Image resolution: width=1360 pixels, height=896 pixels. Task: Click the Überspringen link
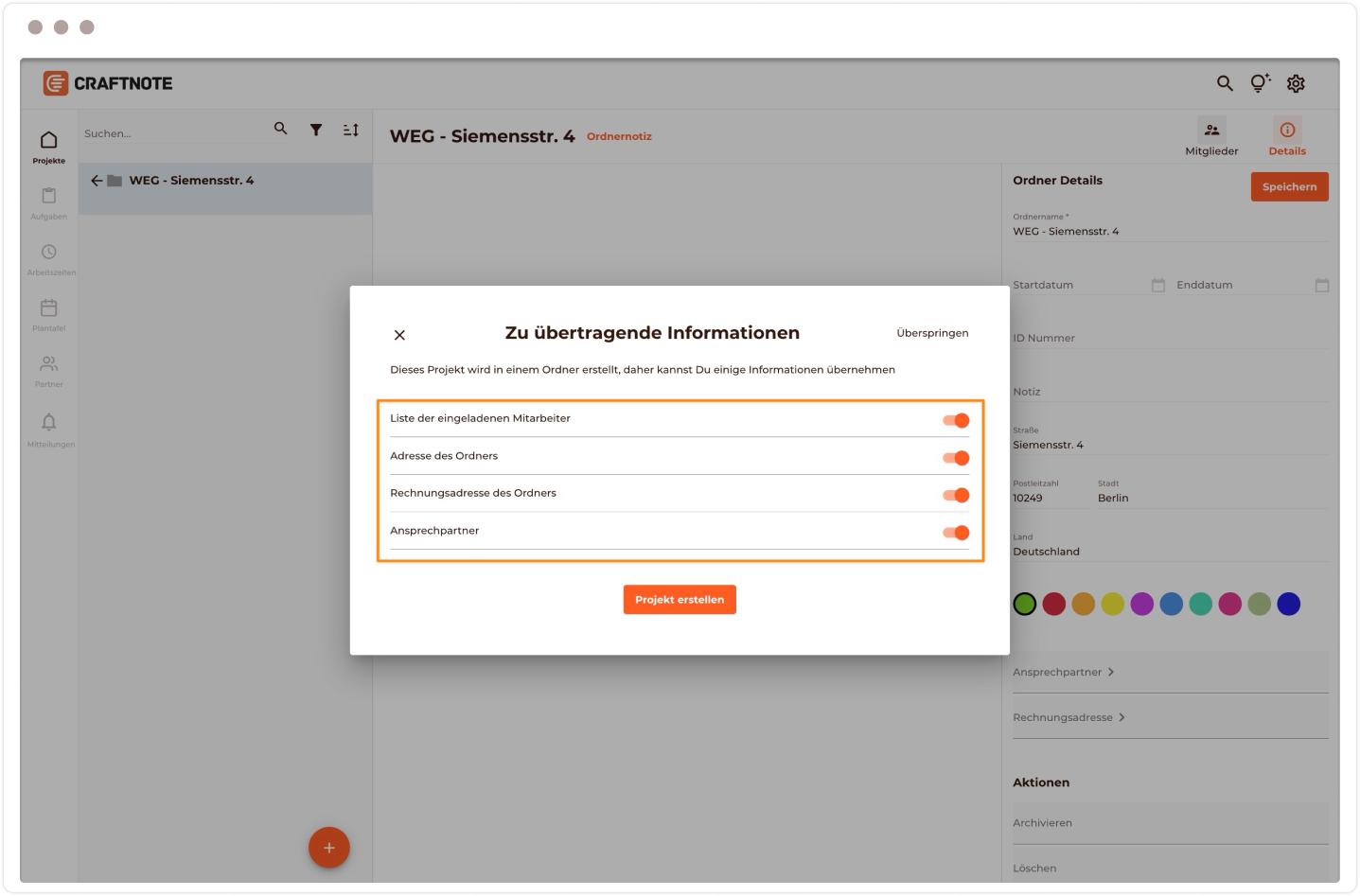point(932,333)
